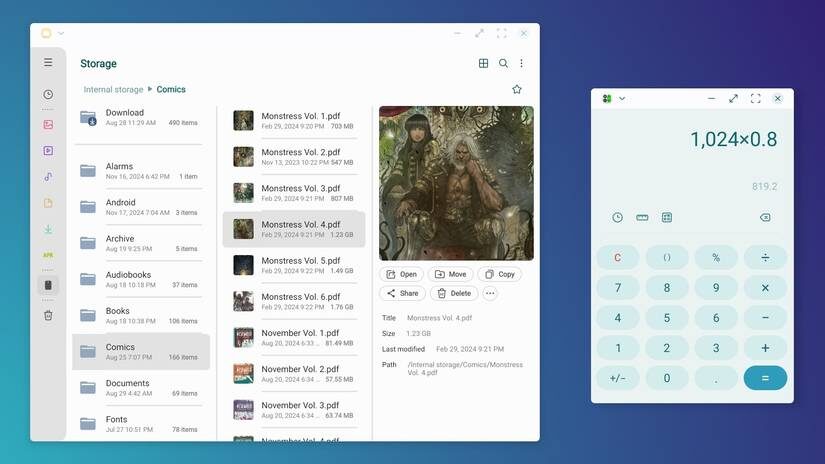Viewport: 825px width, 464px height.
Task: Expand the calculator window title dropdown
Action: click(x=622, y=98)
